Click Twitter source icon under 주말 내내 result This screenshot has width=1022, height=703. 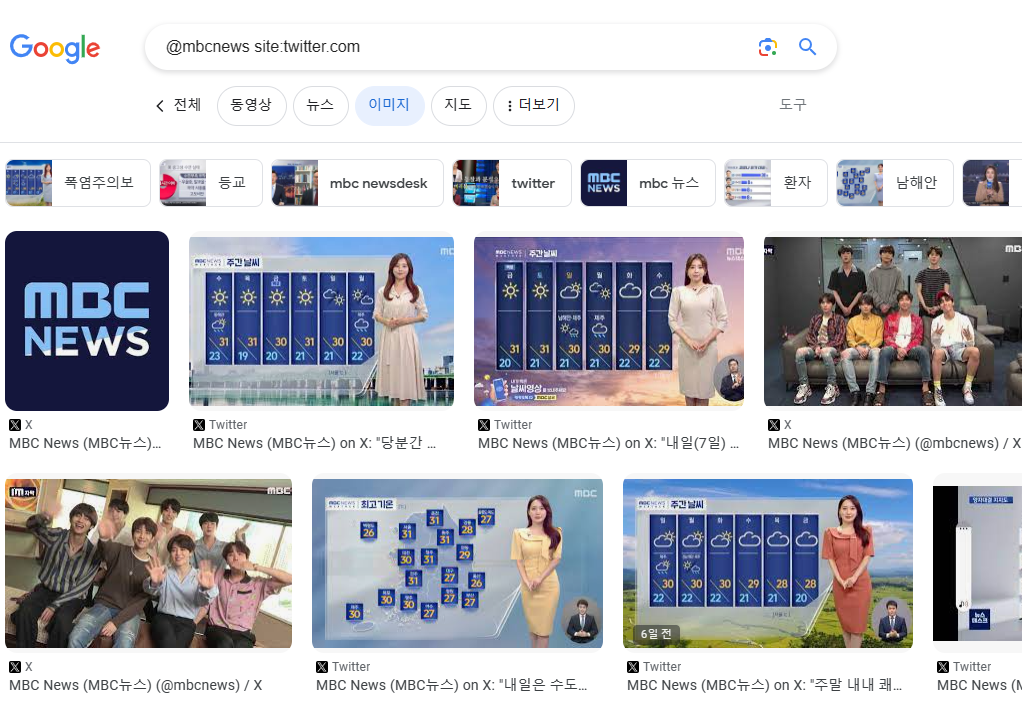pos(633,667)
